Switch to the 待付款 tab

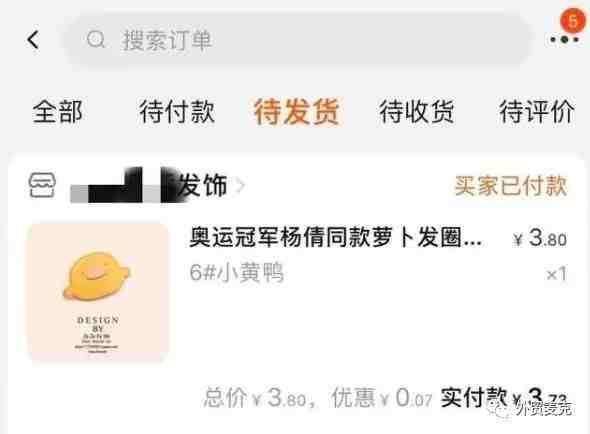177,112
